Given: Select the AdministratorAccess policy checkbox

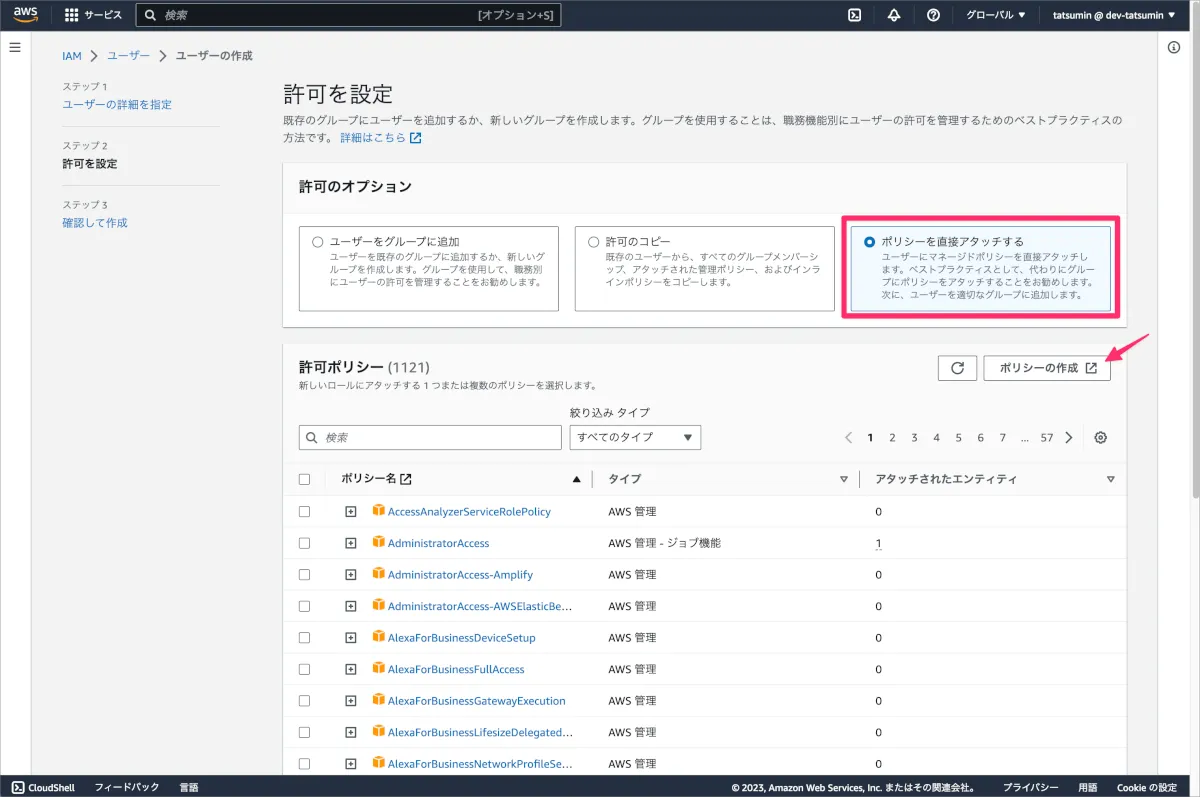Looking at the screenshot, I should coord(305,543).
